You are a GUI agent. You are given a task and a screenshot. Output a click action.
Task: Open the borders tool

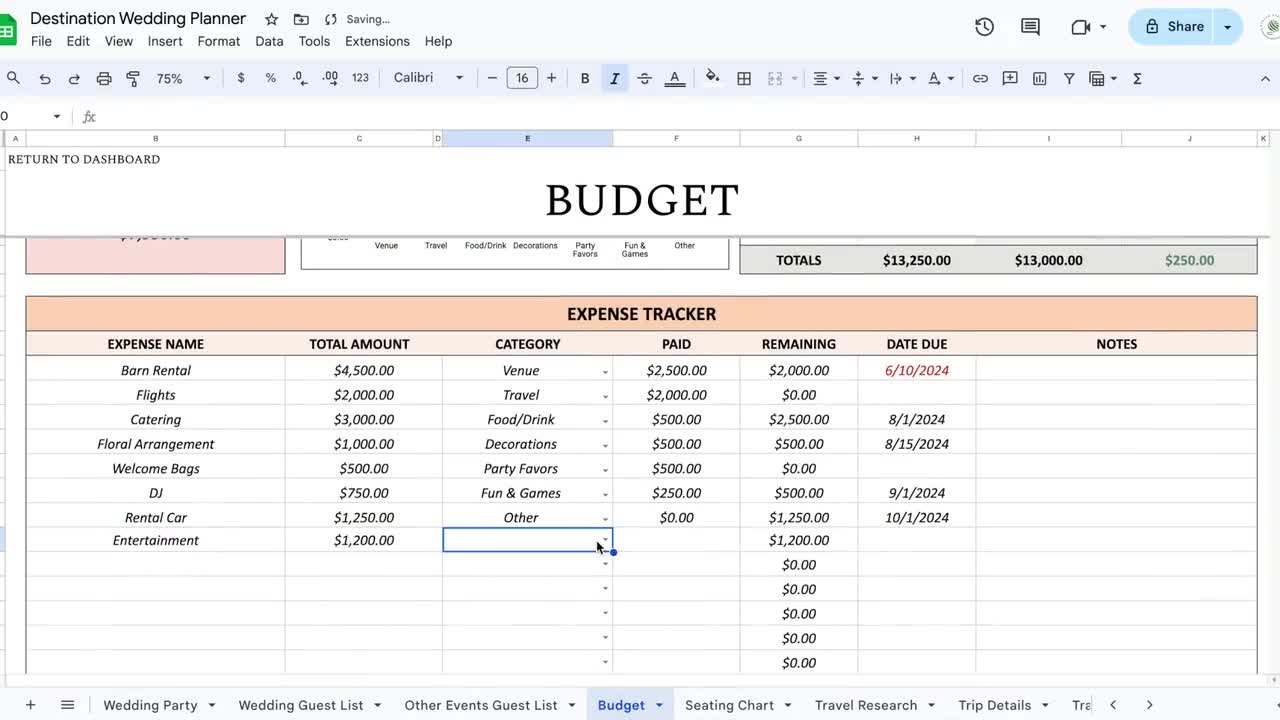point(744,78)
